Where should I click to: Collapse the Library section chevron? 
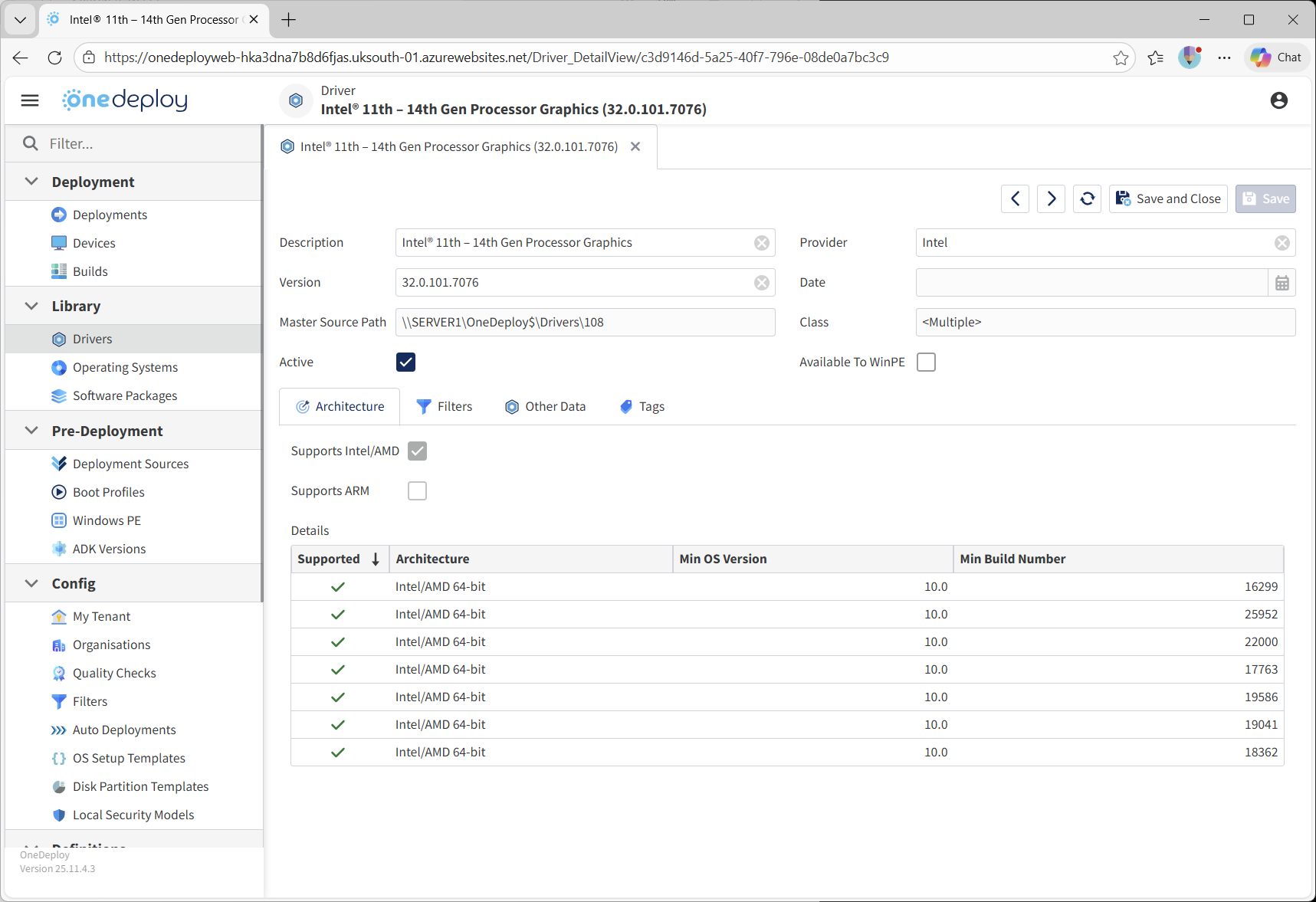pos(31,306)
